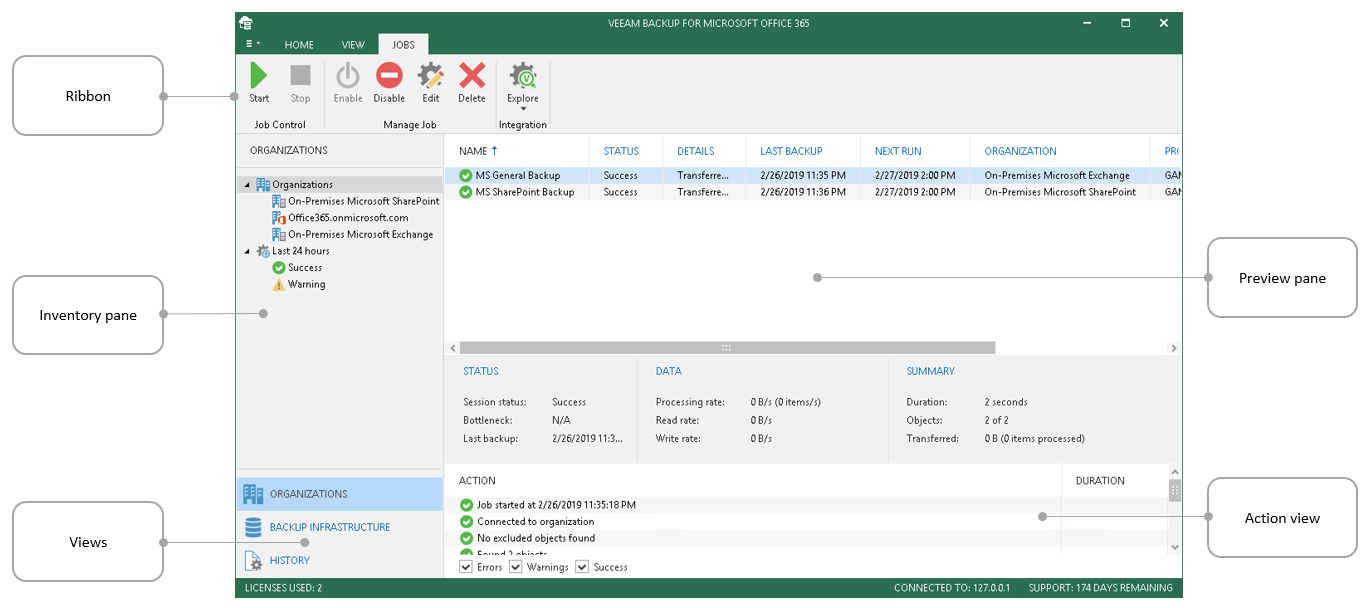The image size is (1366, 608).
Task: Open the main application menu dropdown
Action: coord(253,44)
